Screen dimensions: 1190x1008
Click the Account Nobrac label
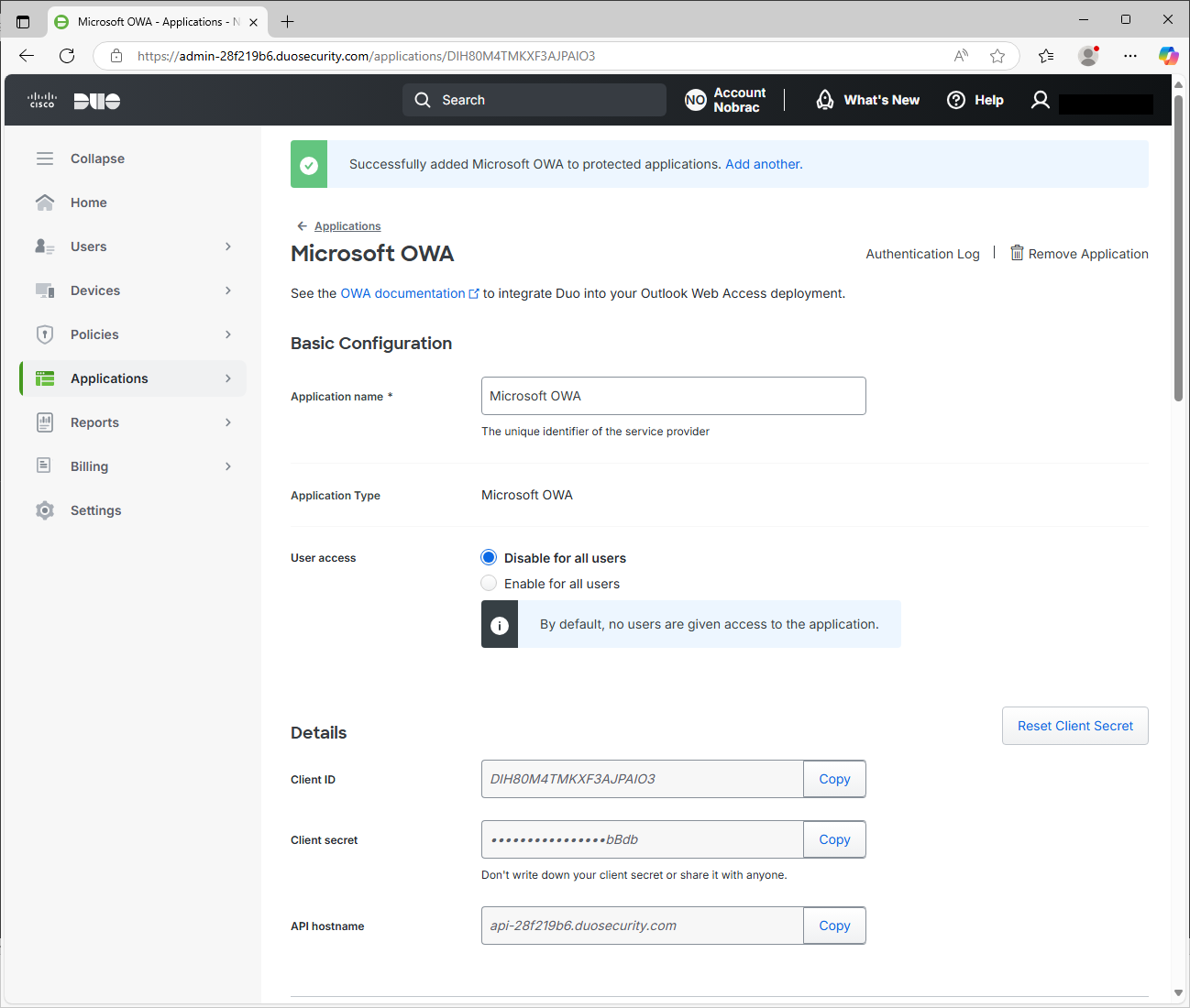(739, 100)
